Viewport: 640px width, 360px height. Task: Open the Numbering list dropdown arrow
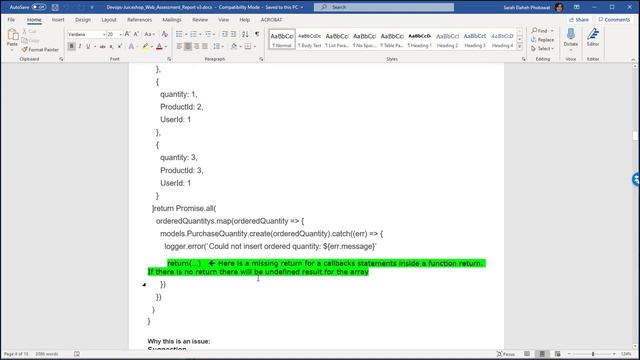pyautogui.click(x=200, y=34)
